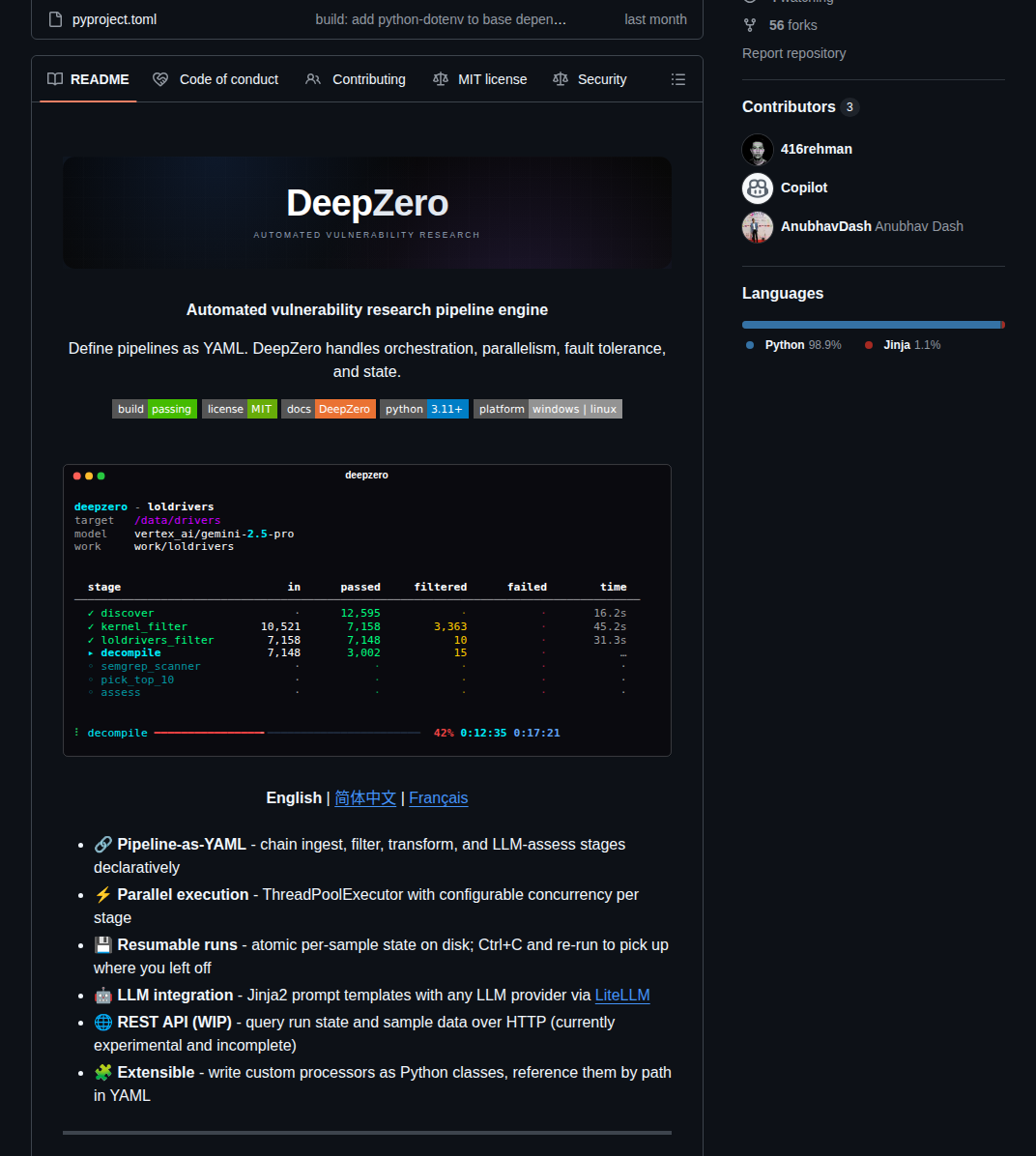The width and height of the screenshot is (1036, 1156).
Task: Click the Python 98.9% language link
Action: point(802,345)
